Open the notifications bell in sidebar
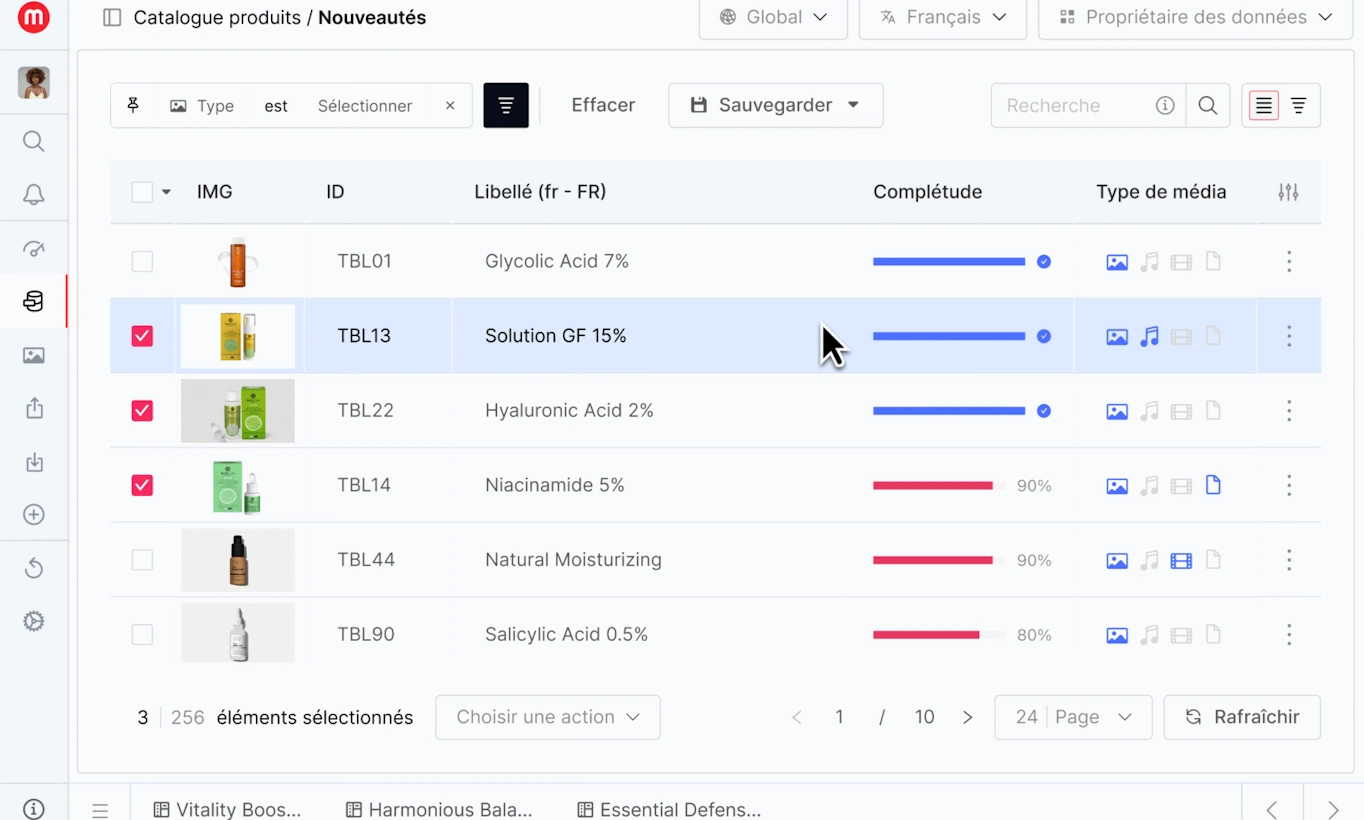1364x820 pixels. (x=34, y=194)
